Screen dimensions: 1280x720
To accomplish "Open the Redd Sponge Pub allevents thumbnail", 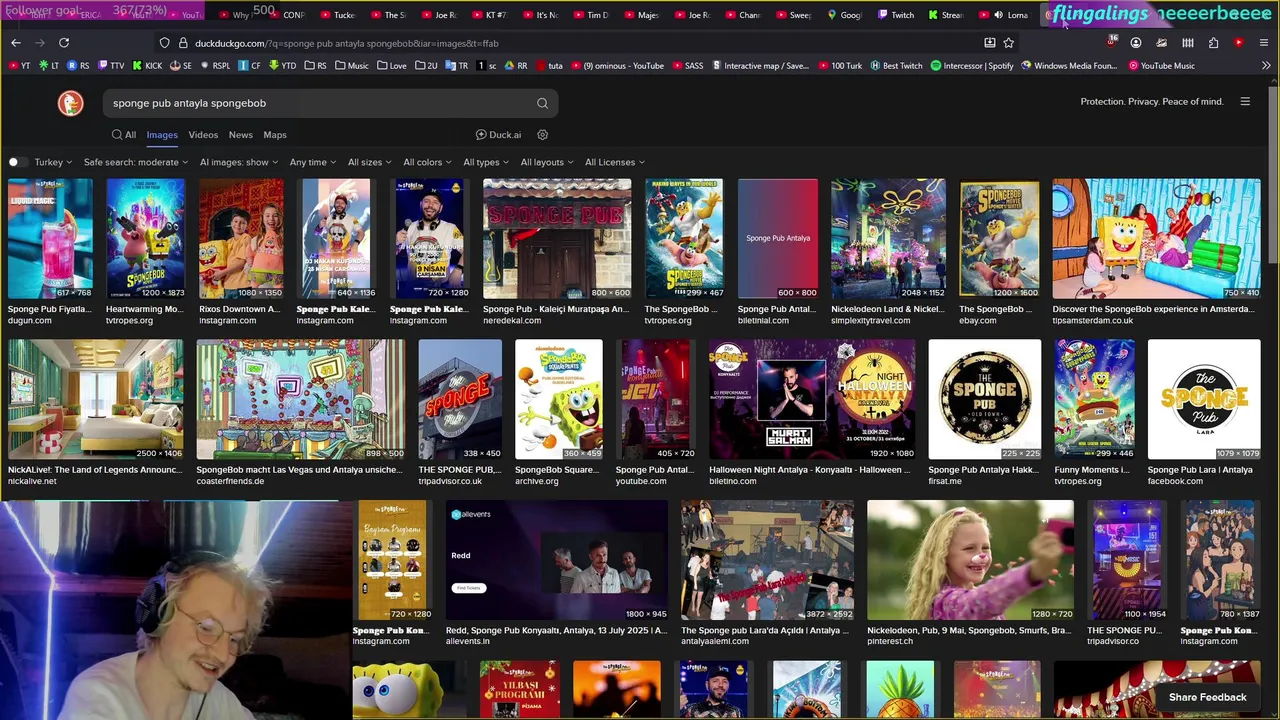I will 556,560.
